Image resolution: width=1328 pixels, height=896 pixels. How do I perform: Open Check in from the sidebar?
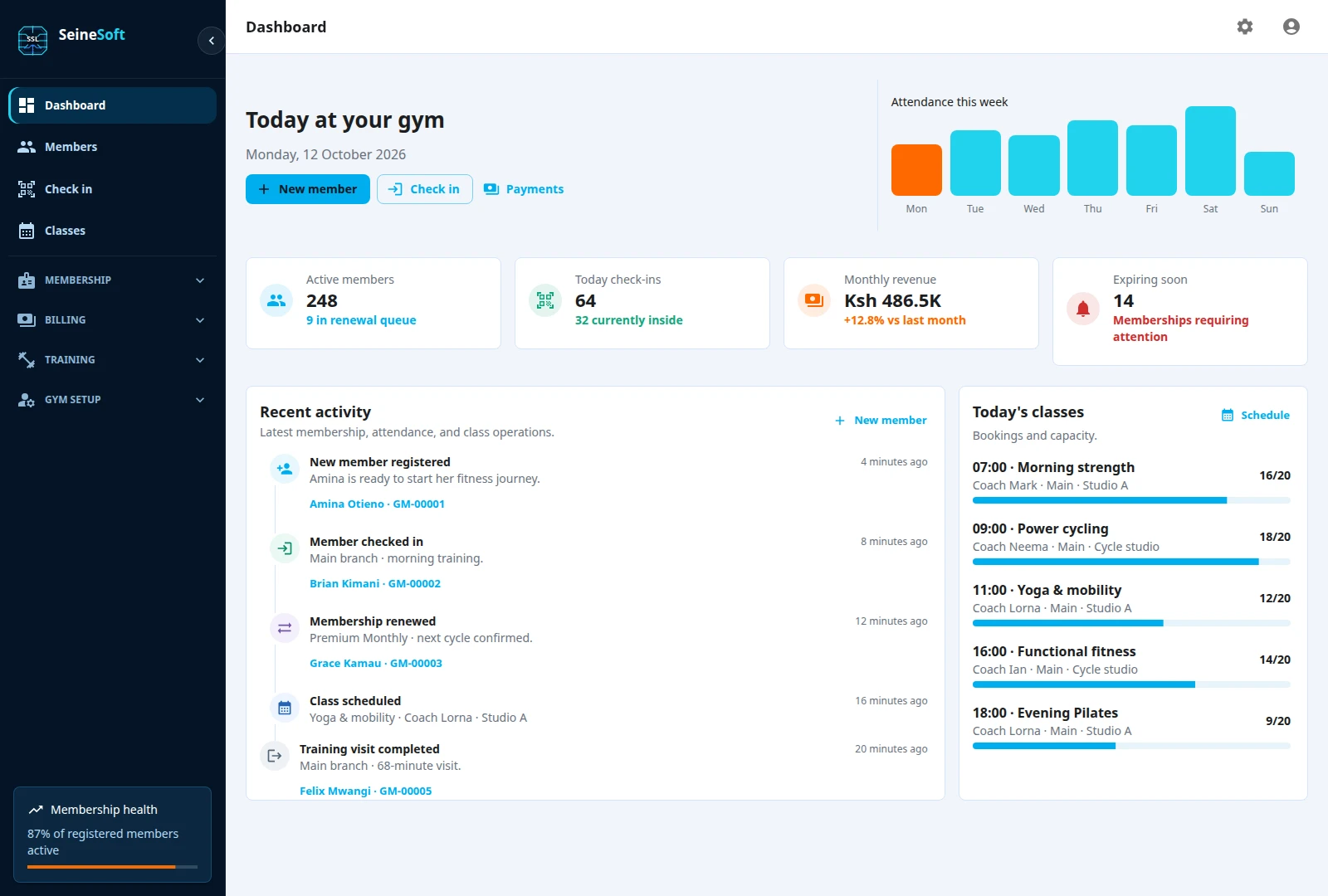(x=113, y=189)
